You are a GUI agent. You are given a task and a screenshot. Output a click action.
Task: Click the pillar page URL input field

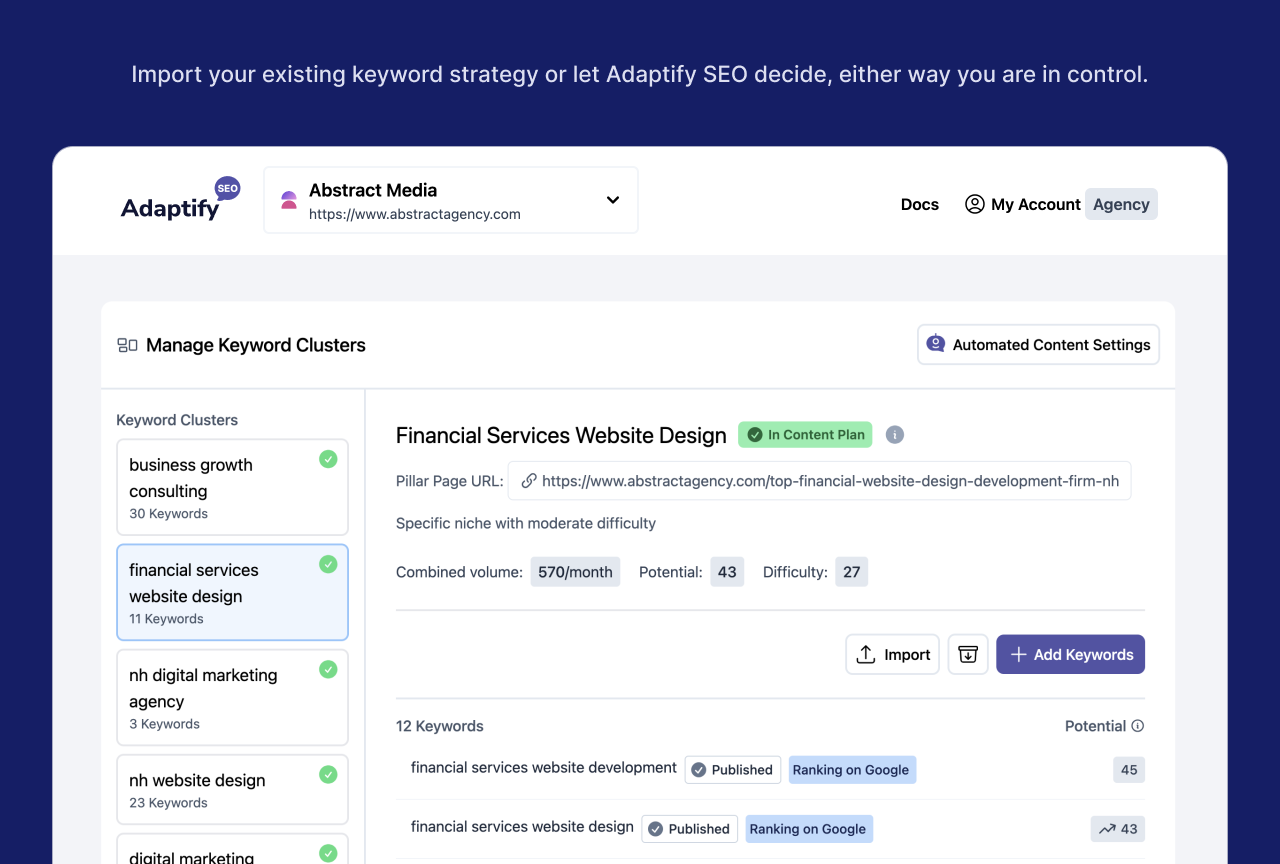click(820, 480)
